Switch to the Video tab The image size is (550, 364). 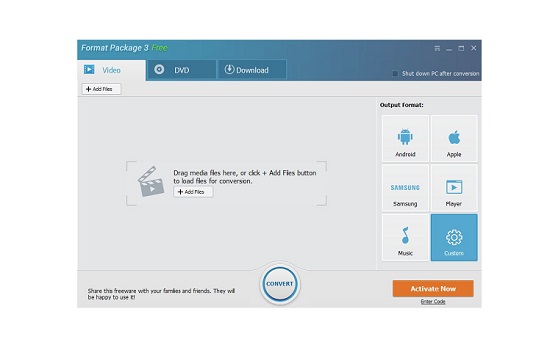click(x=112, y=70)
